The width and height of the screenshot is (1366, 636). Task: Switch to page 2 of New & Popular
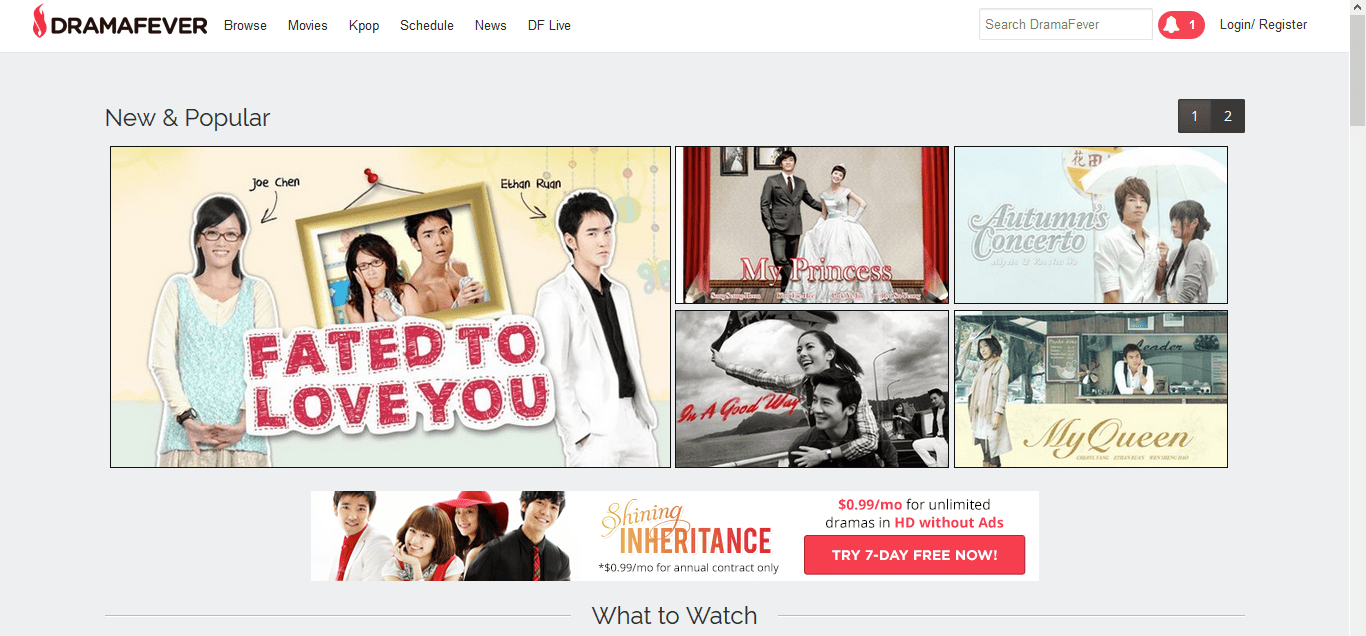click(x=1228, y=115)
